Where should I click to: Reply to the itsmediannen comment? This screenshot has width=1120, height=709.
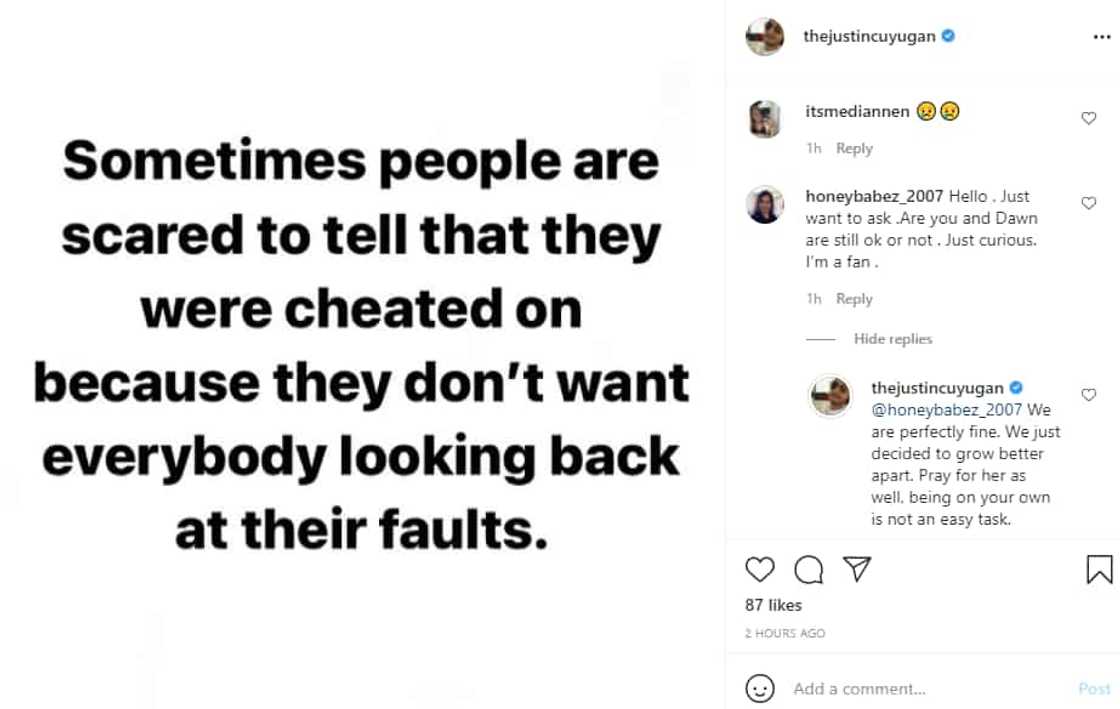[x=854, y=148]
